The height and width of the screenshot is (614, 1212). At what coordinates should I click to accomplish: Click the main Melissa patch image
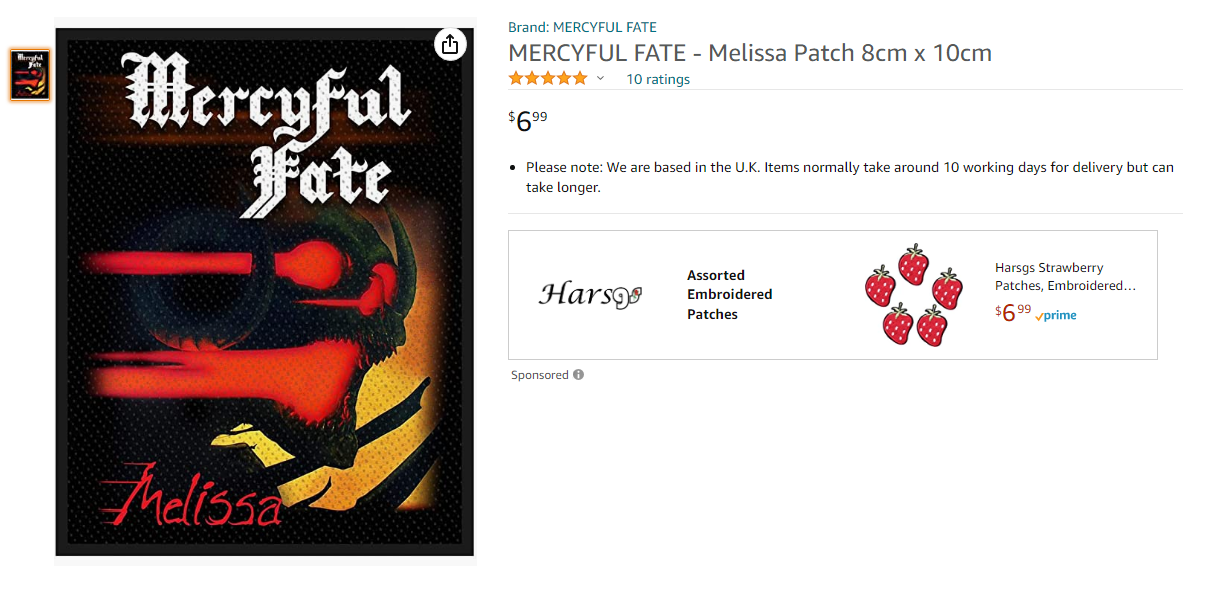click(265, 291)
